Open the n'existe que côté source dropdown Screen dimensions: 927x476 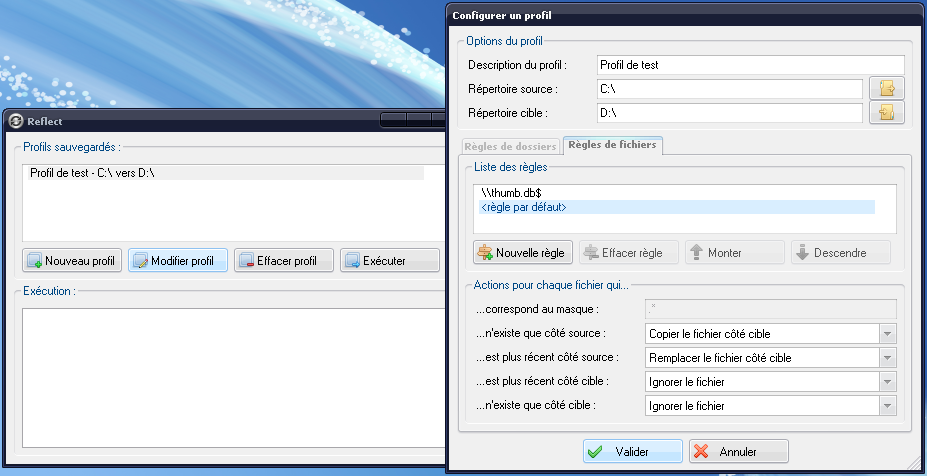887,333
